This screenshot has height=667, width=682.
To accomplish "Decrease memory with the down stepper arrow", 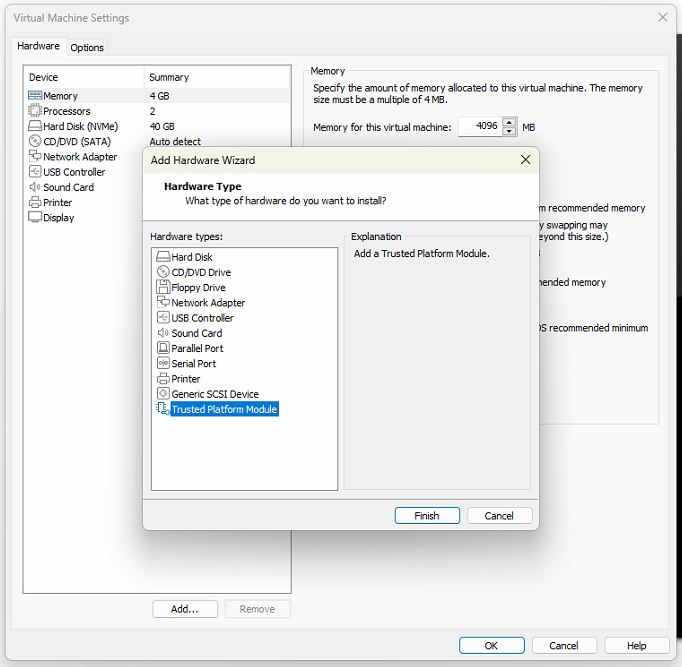I will [x=509, y=132].
